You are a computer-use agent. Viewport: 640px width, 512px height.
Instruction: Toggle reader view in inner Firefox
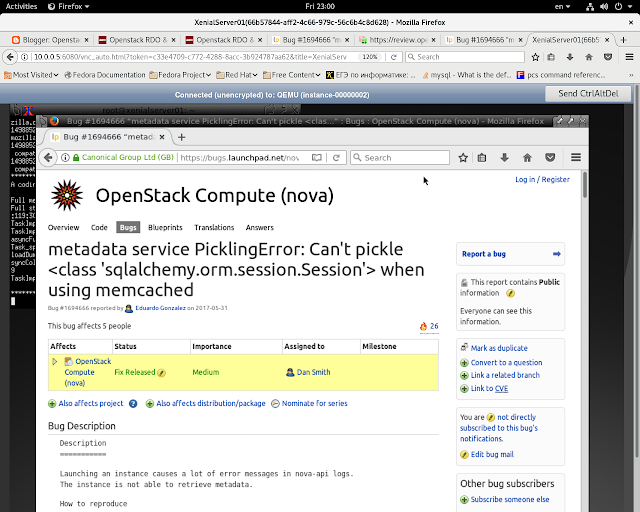316,158
